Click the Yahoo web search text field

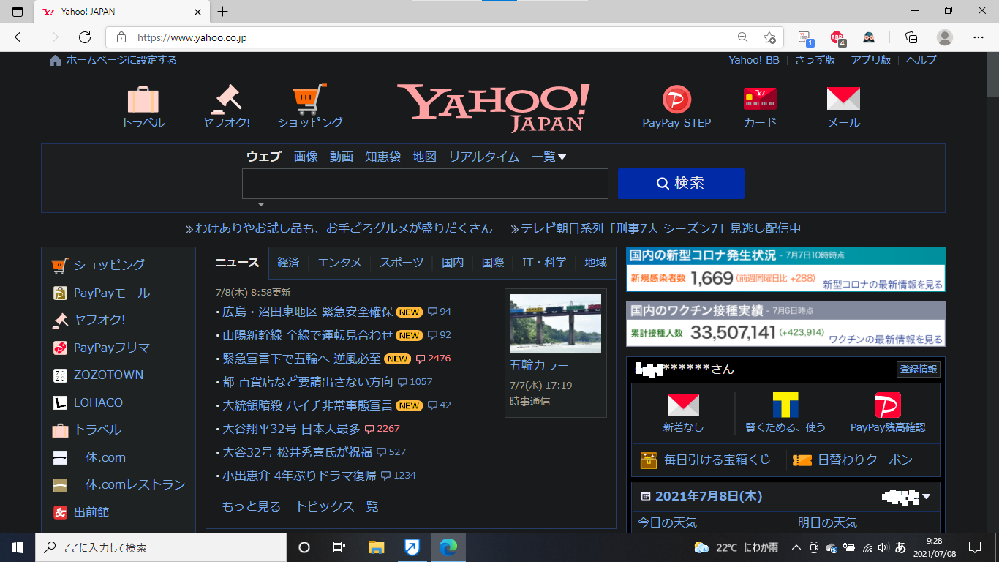[x=425, y=184]
